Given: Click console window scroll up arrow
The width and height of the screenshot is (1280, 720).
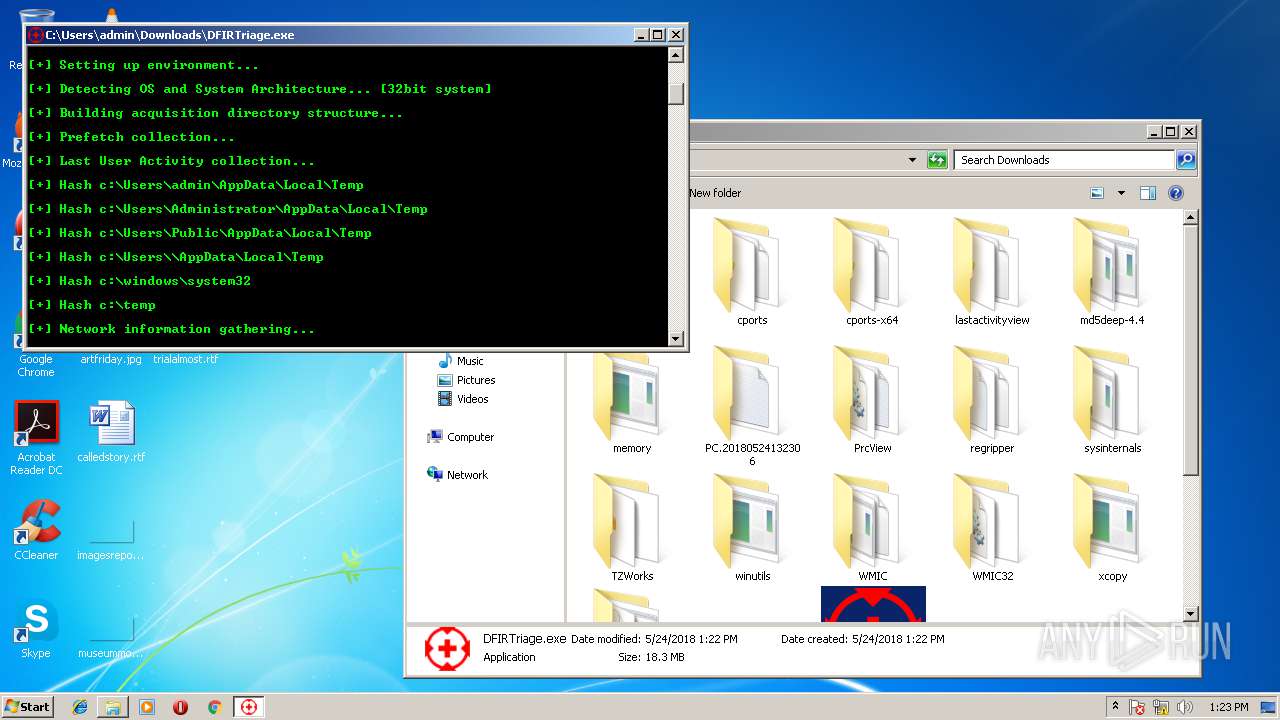Looking at the screenshot, I should (676, 55).
